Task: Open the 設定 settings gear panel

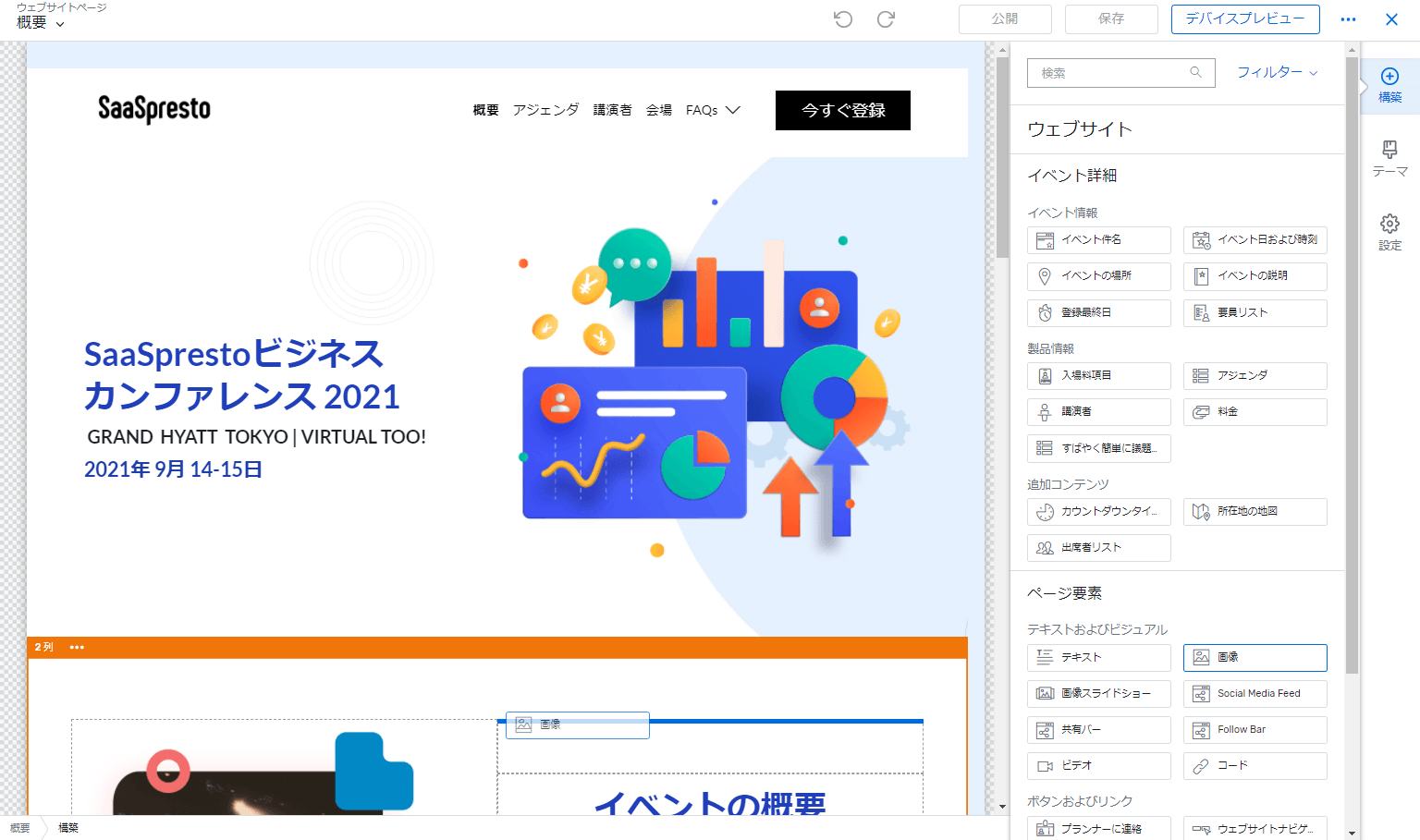Action: click(x=1389, y=233)
